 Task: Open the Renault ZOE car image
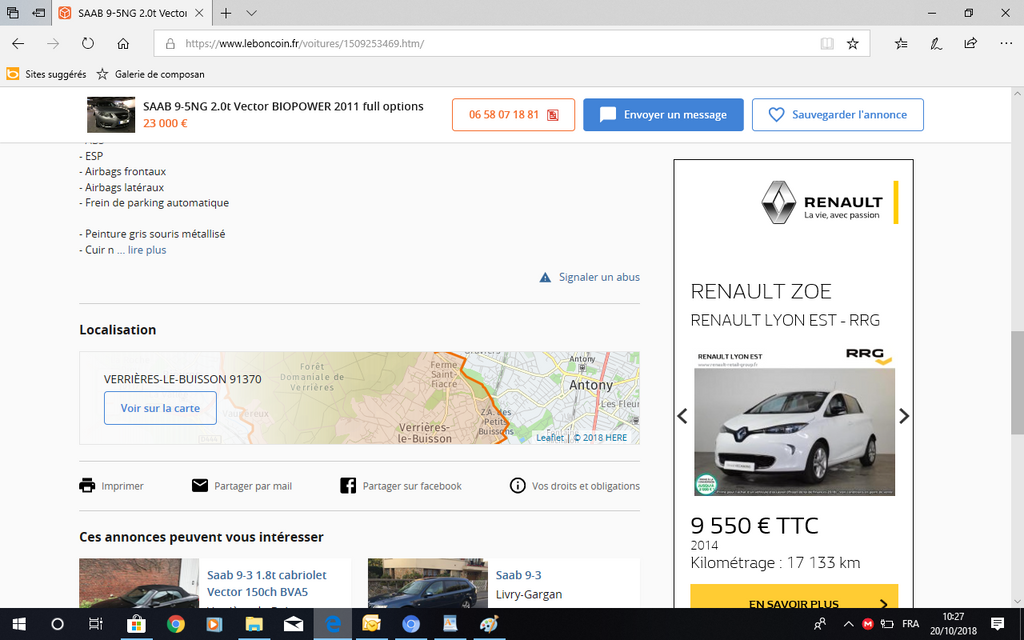pyautogui.click(x=794, y=431)
